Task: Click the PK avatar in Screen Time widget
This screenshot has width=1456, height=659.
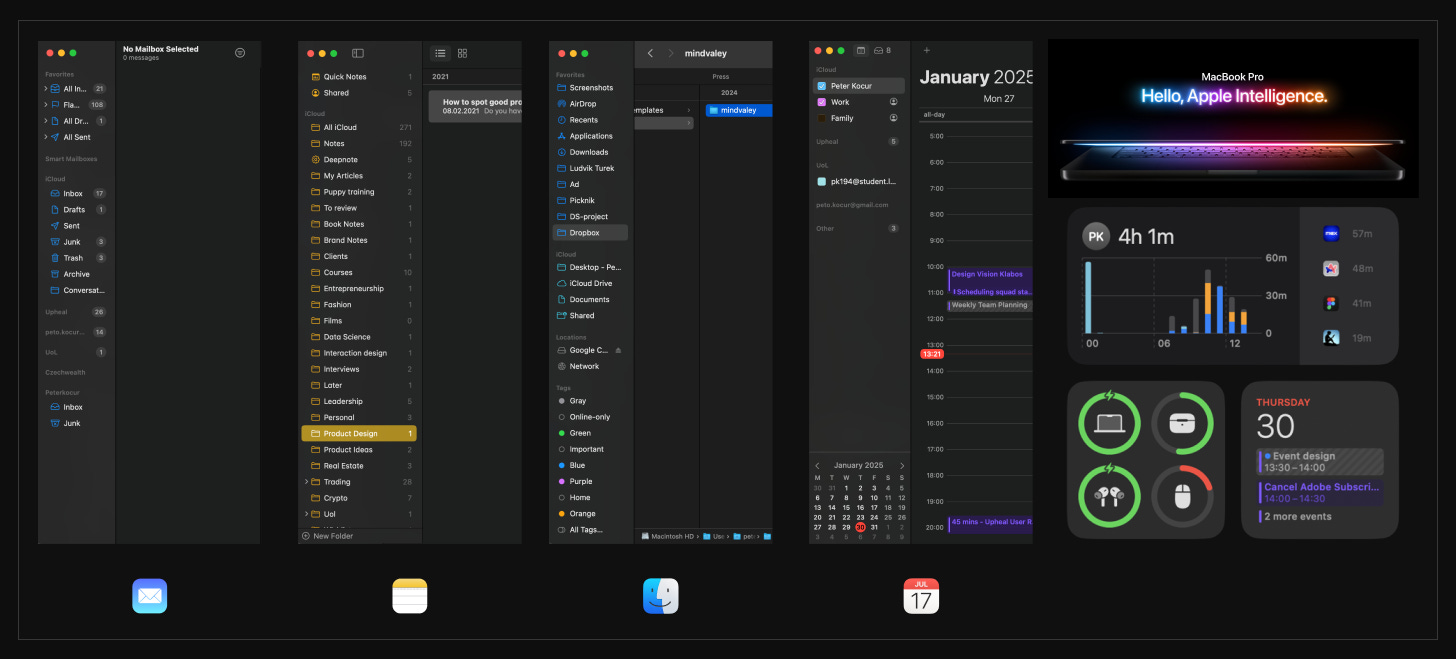Action: tap(1096, 237)
